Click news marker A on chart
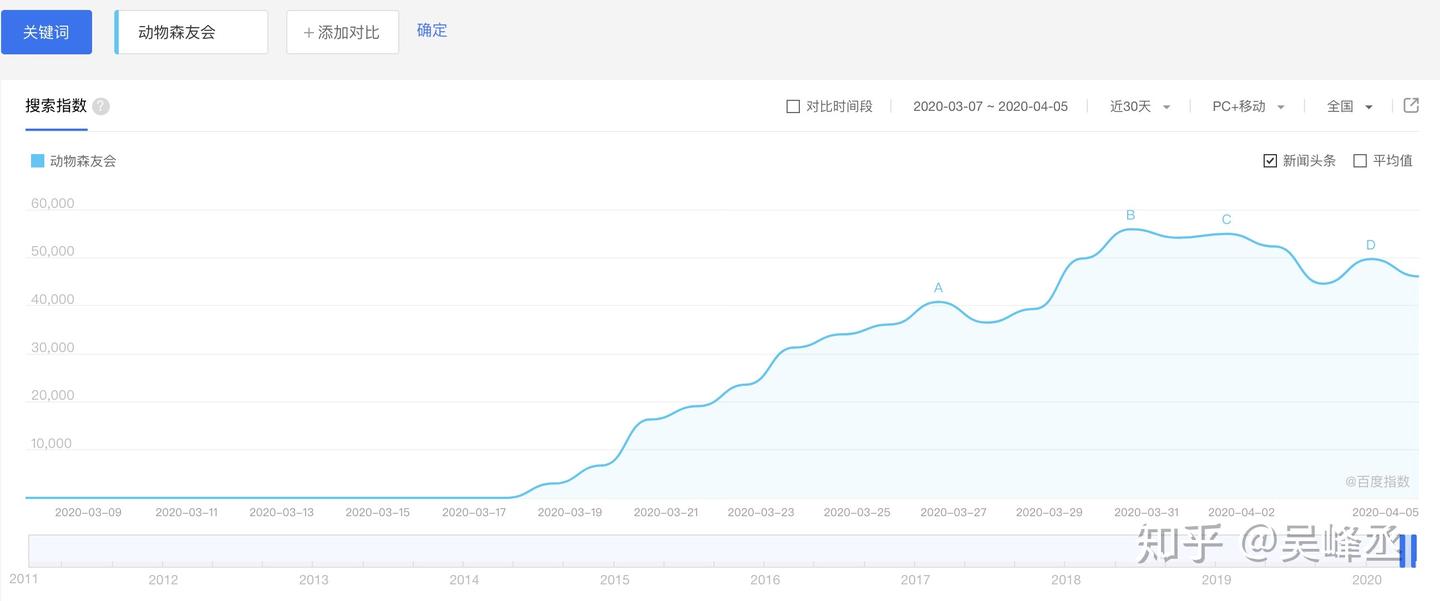Viewport: 1440px width, 601px height. click(x=938, y=288)
